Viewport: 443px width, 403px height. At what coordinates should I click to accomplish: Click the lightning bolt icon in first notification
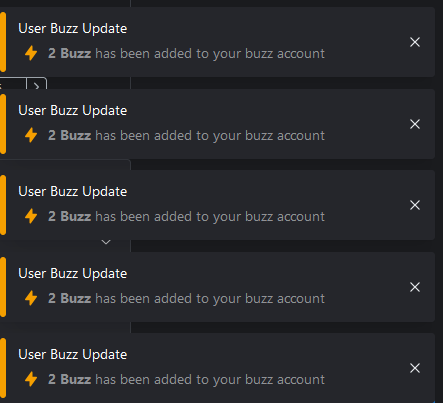coord(31,53)
